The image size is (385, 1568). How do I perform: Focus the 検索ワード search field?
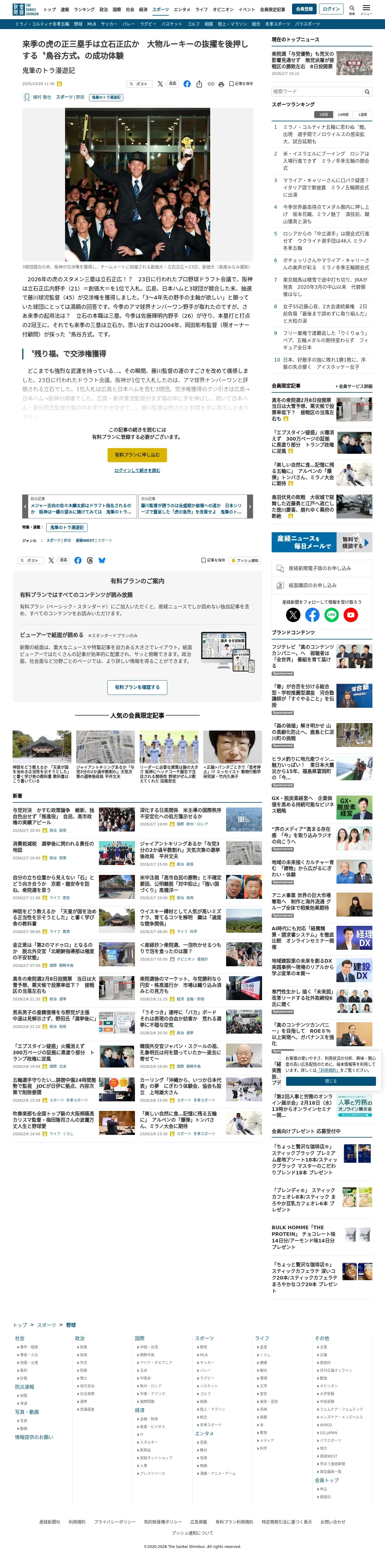pos(317,92)
